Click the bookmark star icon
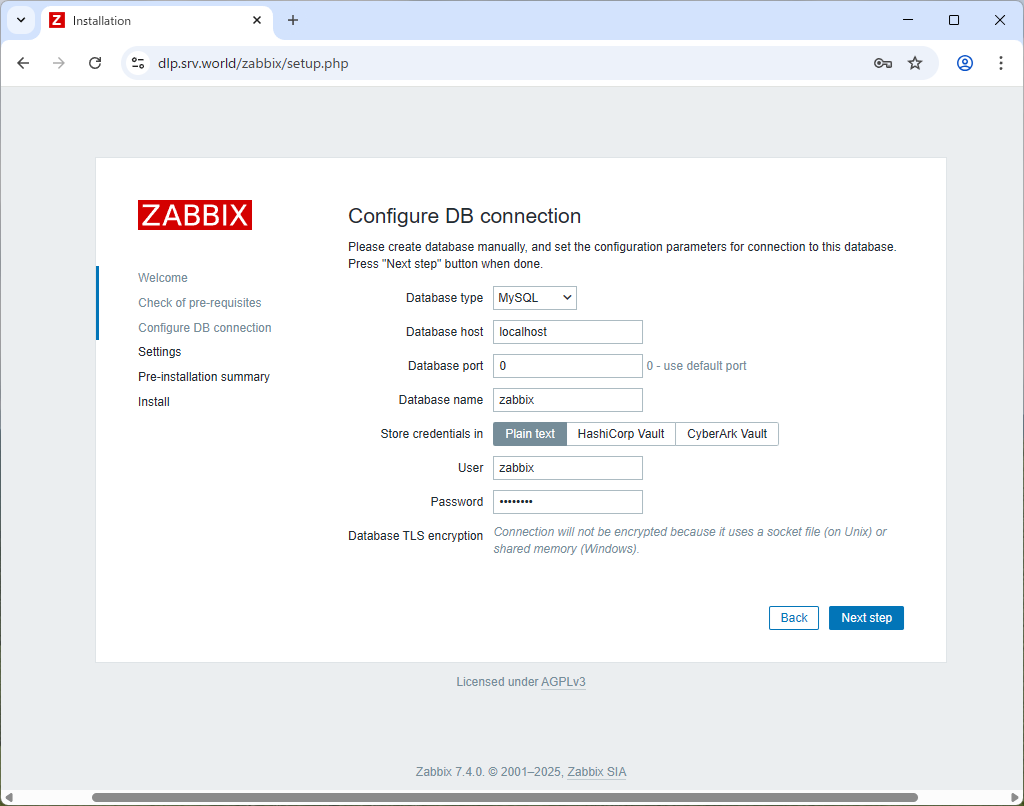Image resolution: width=1024 pixels, height=806 pixels. 915,63
